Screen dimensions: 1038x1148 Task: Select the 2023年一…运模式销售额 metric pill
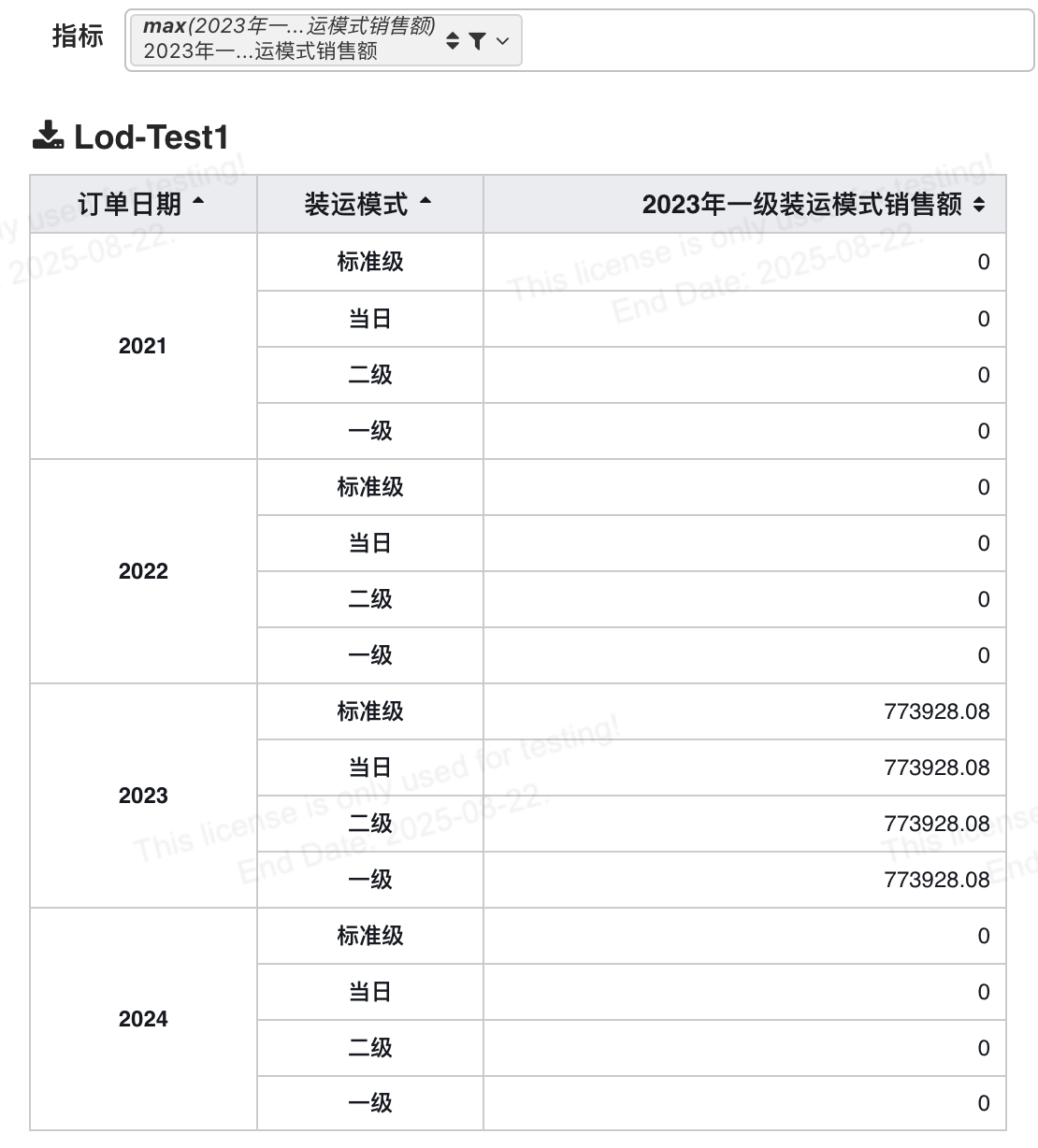pyautogui.click(x=324, y=40)
